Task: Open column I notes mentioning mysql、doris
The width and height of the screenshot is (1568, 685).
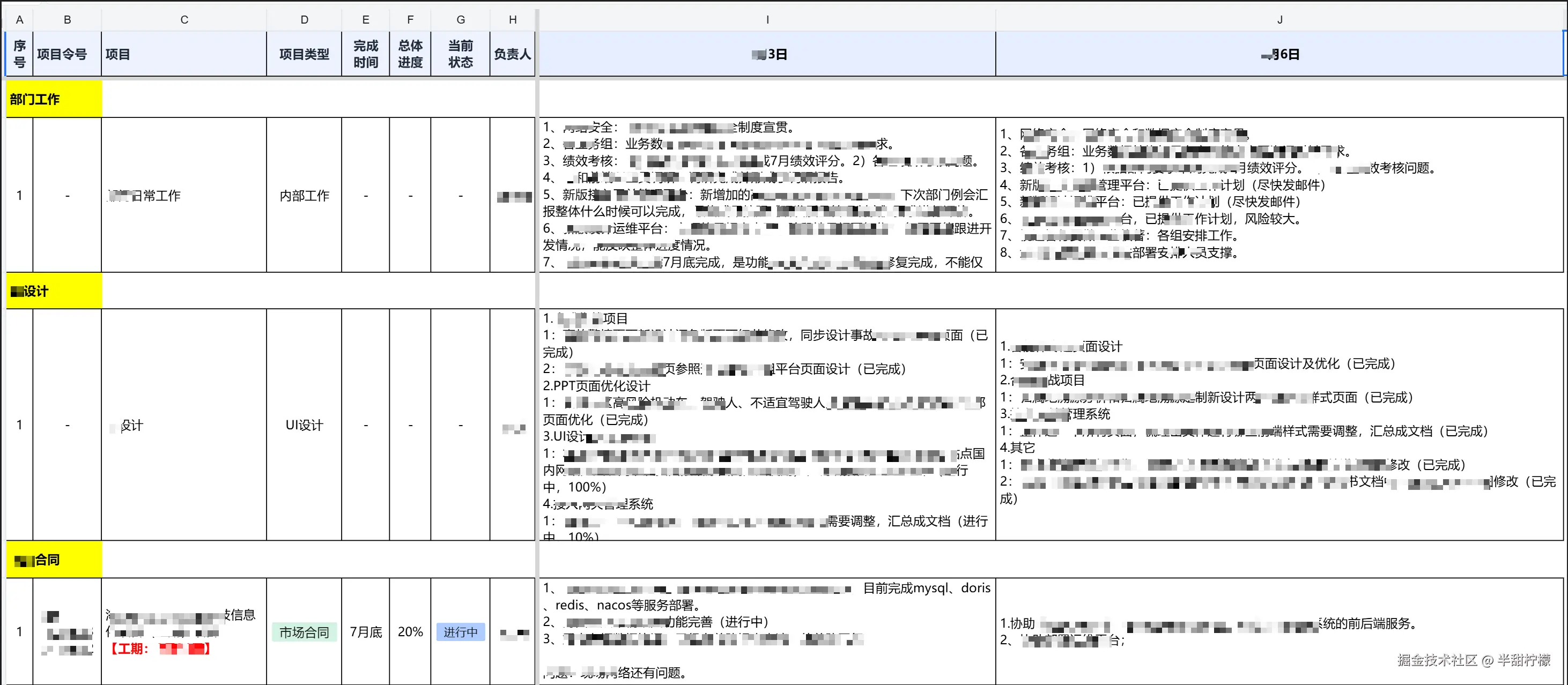Action: (767, 632)
